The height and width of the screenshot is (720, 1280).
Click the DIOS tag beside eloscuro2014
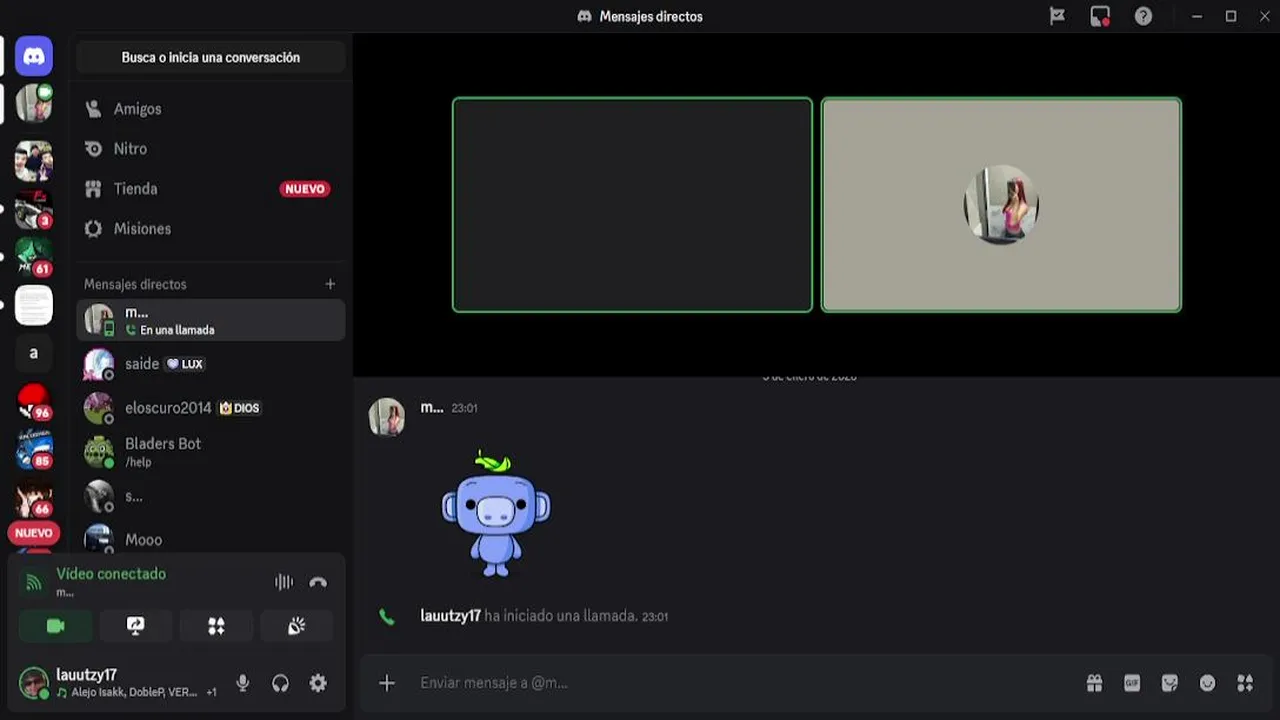click(x=239, y=408)
